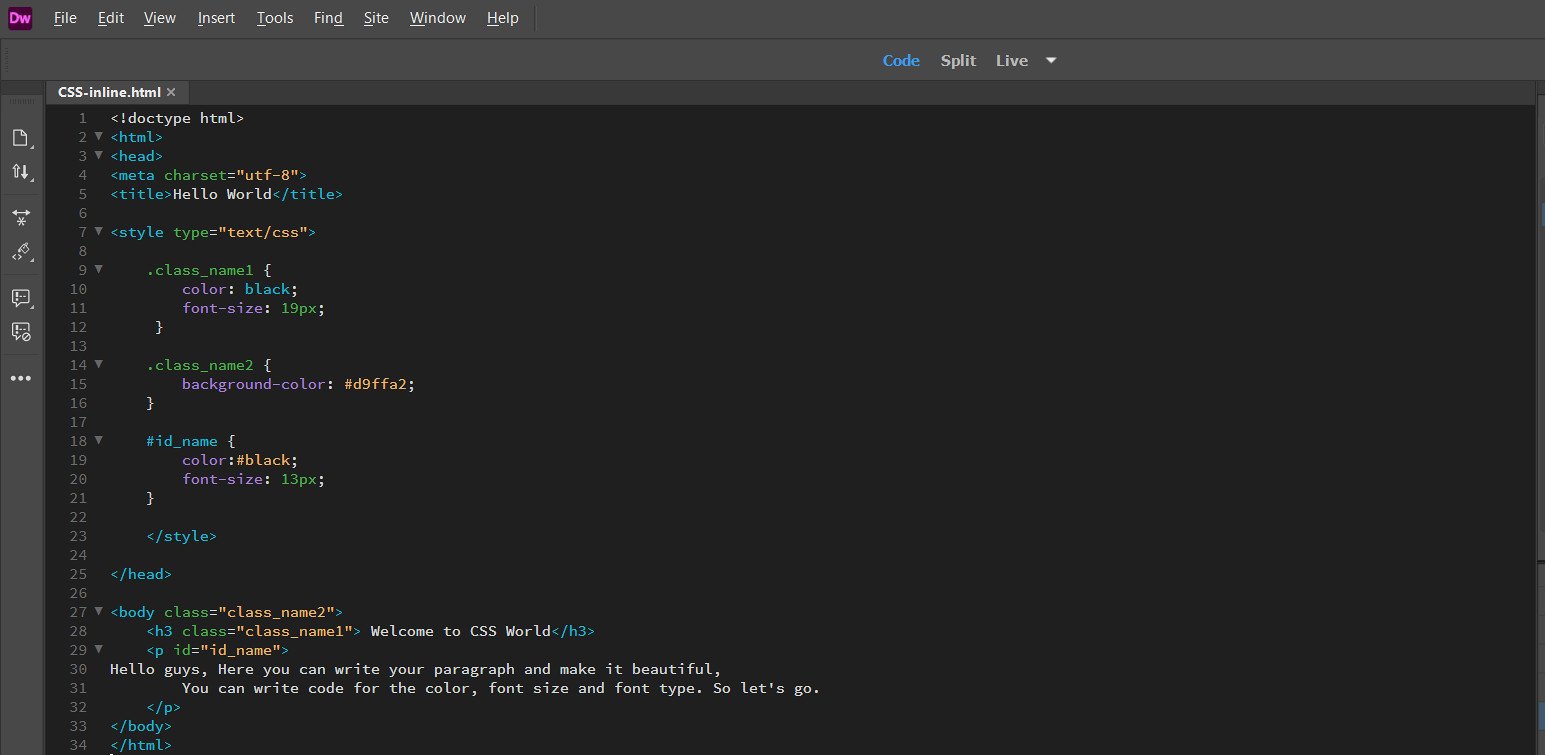1545x755 pixels.
Task: Open the Find menu
Action: pos(328,18)
